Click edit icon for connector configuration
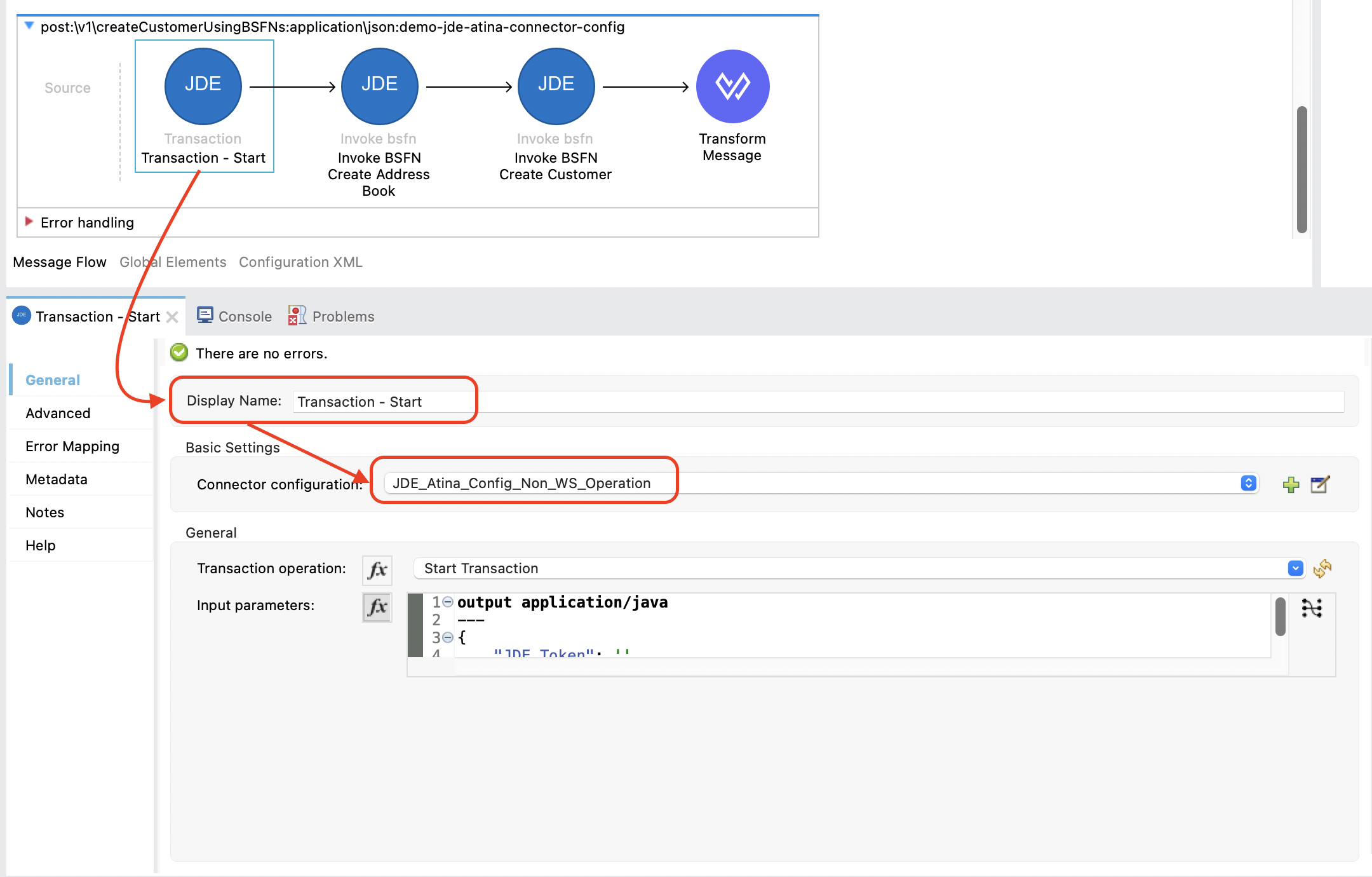The width and height of the screenshot is (1372, 877). click(x=1320, y=485)
